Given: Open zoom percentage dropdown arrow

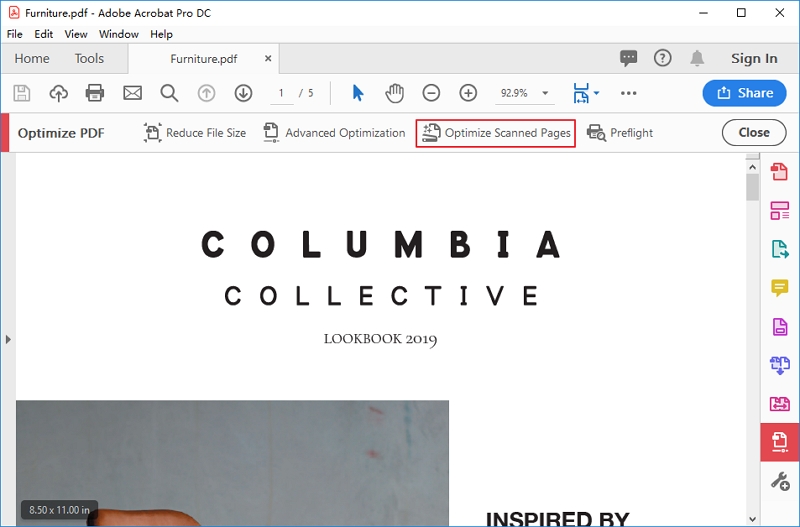Looking at the screenshot, I should 545,93.
